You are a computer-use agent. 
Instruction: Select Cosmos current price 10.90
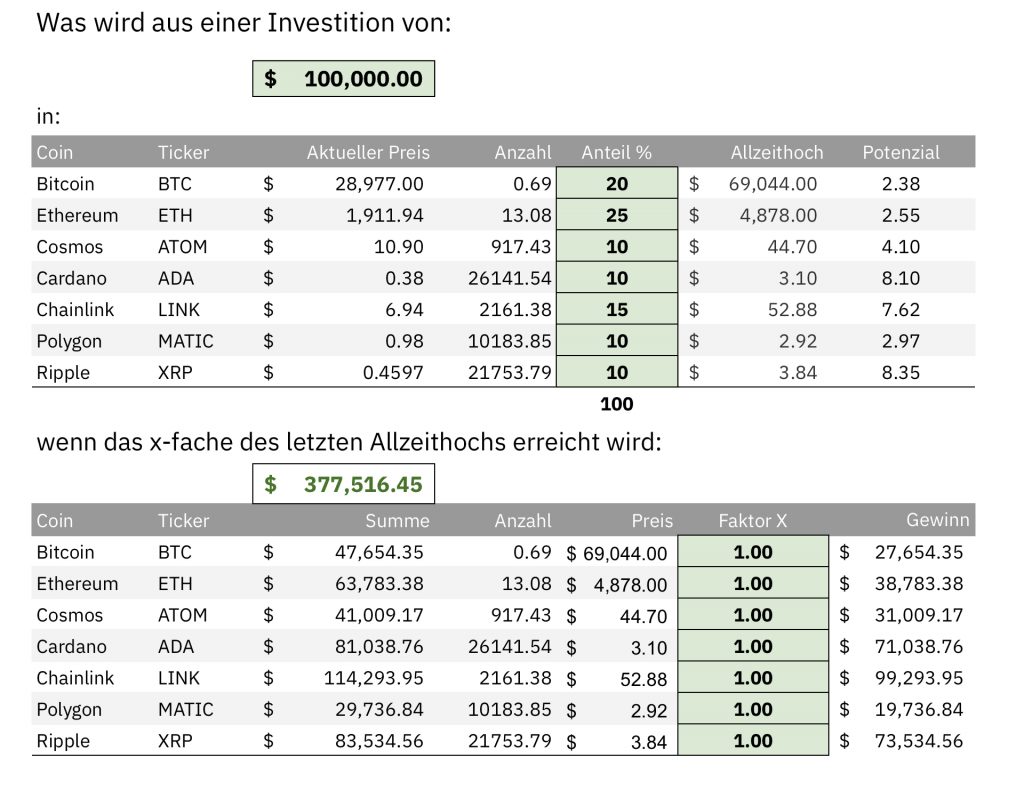398,246
